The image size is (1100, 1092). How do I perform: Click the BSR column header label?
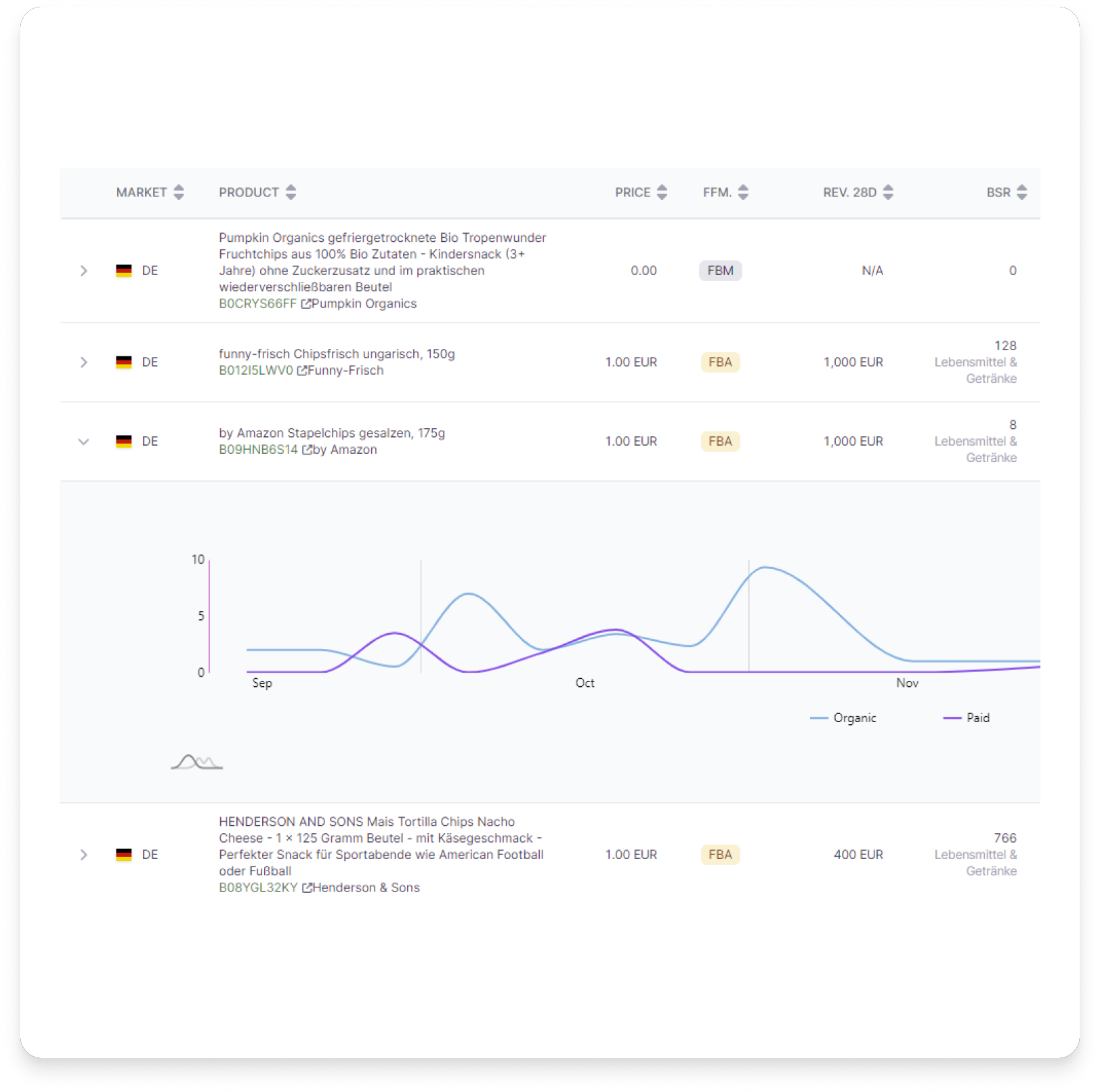[998, 192]
